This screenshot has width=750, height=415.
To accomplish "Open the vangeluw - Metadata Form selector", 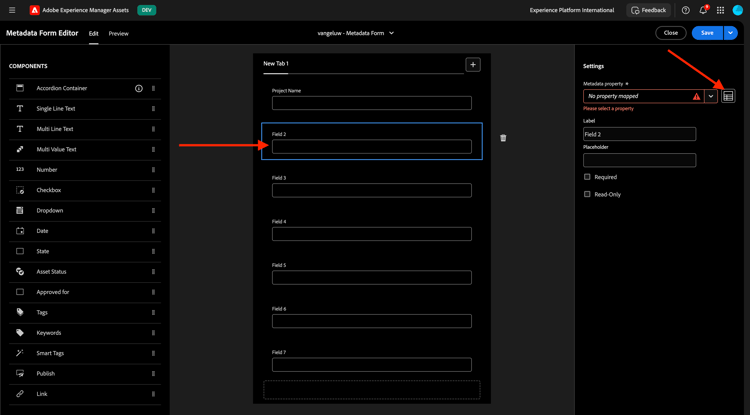I will 355,33.
